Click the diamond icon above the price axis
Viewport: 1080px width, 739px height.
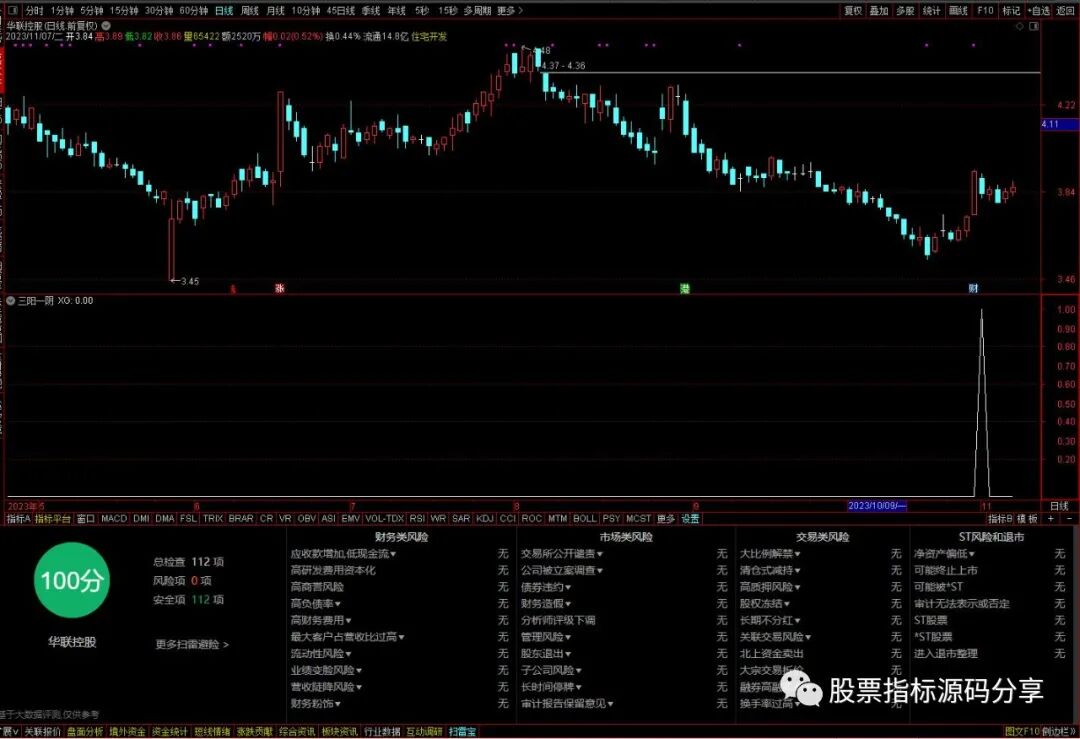pos(1020,26)
